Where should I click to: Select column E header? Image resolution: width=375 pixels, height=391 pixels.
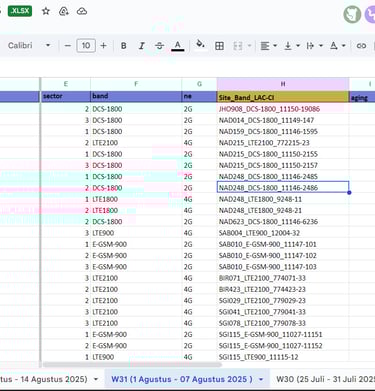coord(66,84)
